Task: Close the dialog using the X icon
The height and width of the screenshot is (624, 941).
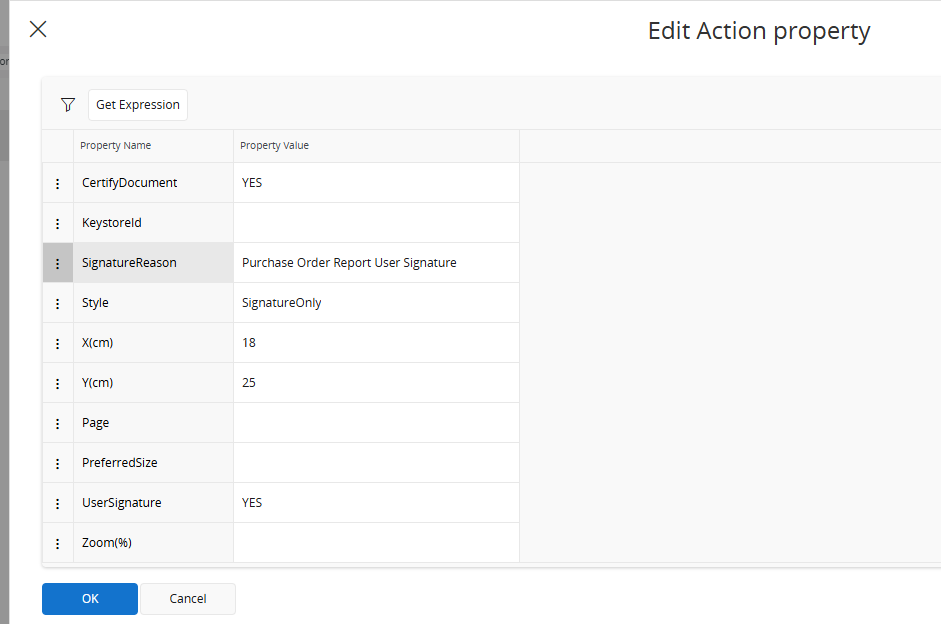Action: tap(38, 29)
